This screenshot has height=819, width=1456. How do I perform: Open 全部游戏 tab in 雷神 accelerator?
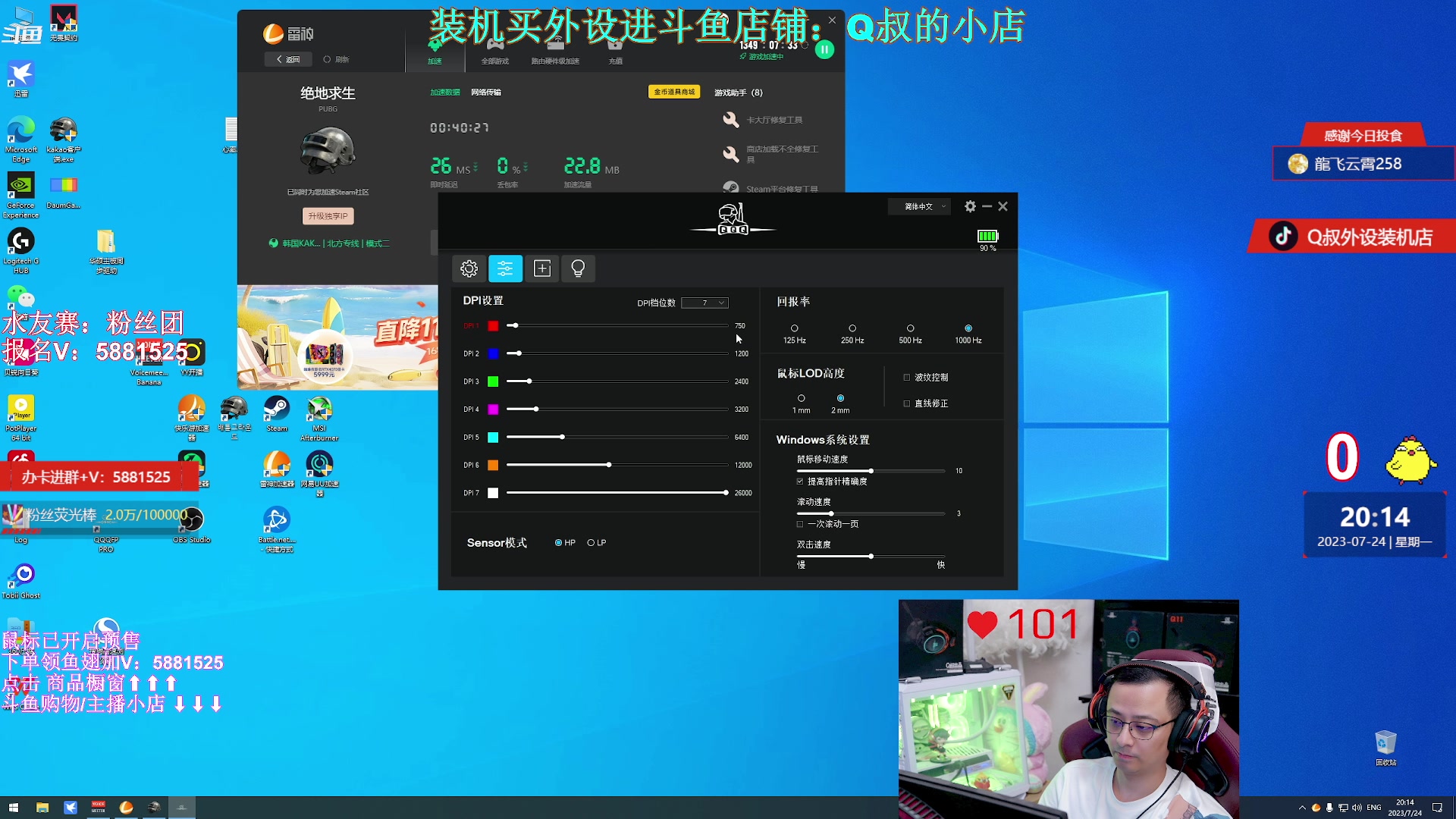[x=495, y=52]
